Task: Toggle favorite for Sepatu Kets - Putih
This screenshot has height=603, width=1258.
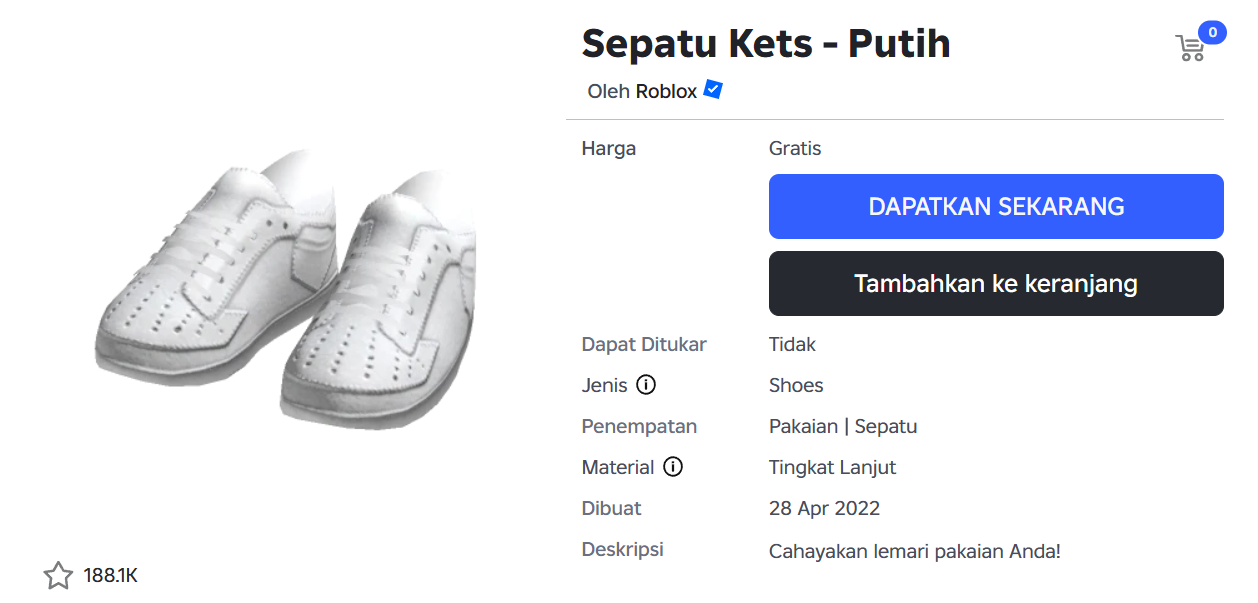Action: [57, 574]
